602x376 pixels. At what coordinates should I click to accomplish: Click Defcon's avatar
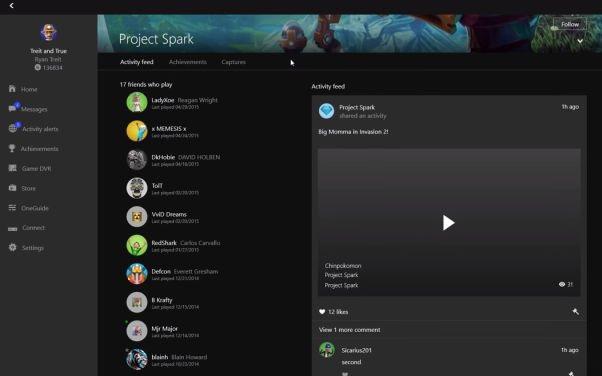pyautogui.click(x=137, y=273)
